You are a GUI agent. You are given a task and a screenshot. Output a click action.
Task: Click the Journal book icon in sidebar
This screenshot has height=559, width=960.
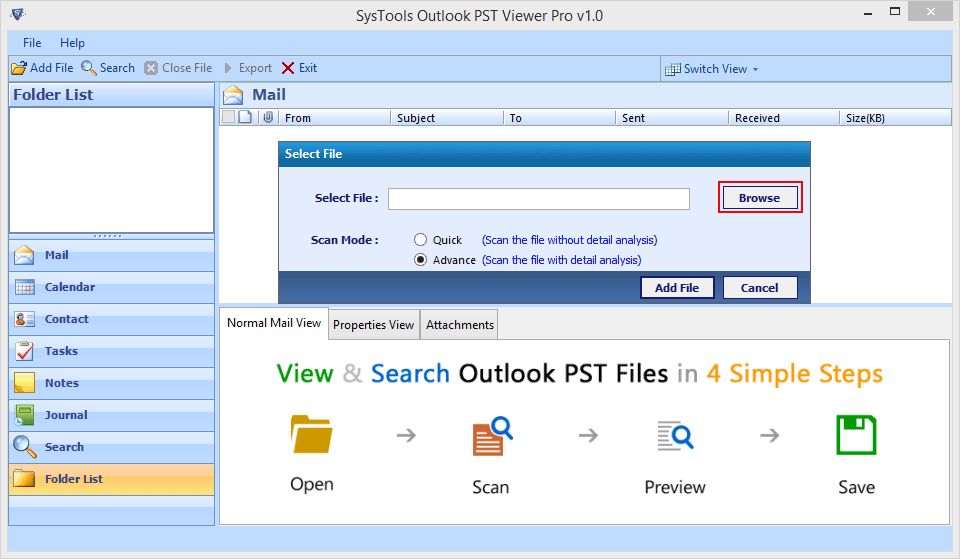24,415
